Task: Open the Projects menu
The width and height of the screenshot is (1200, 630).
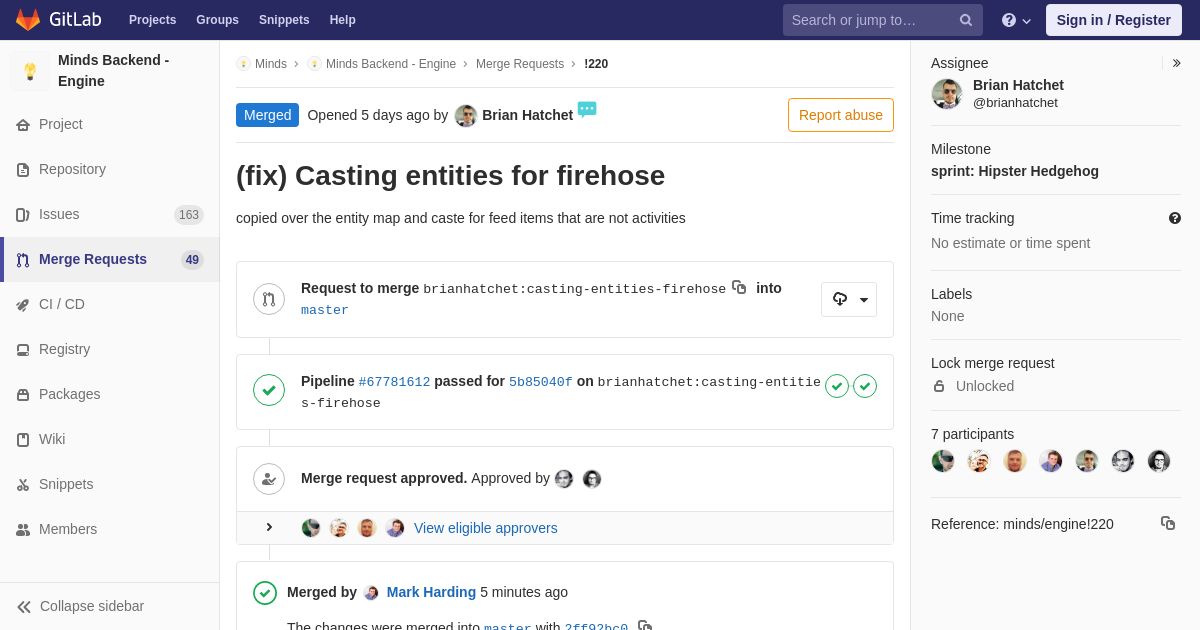Action: [152, 20]
